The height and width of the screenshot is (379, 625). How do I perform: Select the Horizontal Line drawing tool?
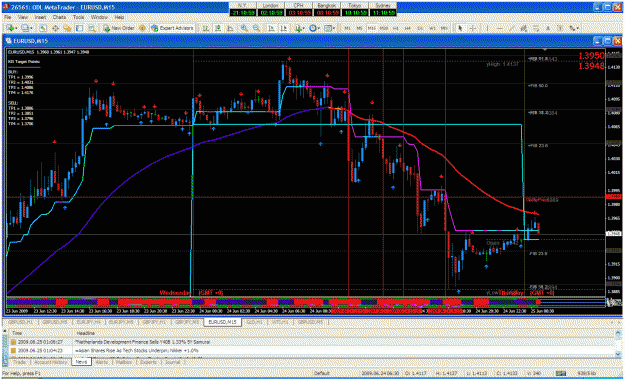[x=500, y=28]
